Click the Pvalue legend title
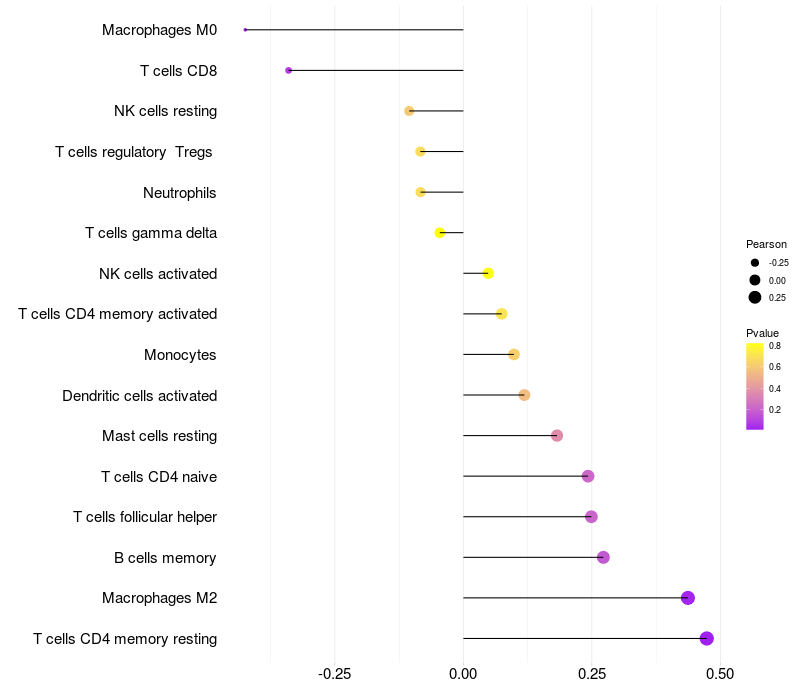This screenshot has height=700, width=800. [x=762, y=333]
